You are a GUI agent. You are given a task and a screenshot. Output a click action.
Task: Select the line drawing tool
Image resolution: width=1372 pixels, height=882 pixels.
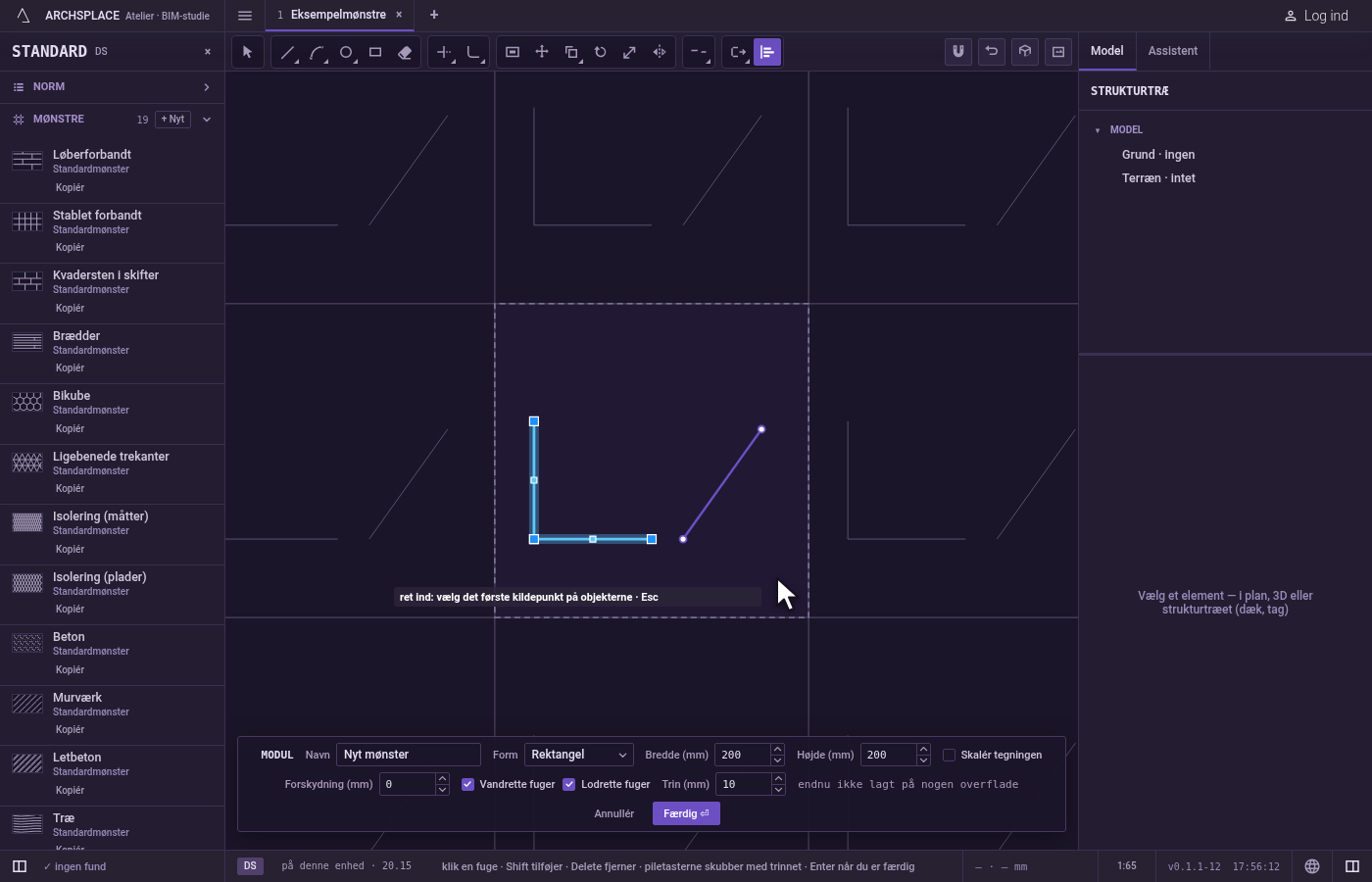(x=287, y=52)
